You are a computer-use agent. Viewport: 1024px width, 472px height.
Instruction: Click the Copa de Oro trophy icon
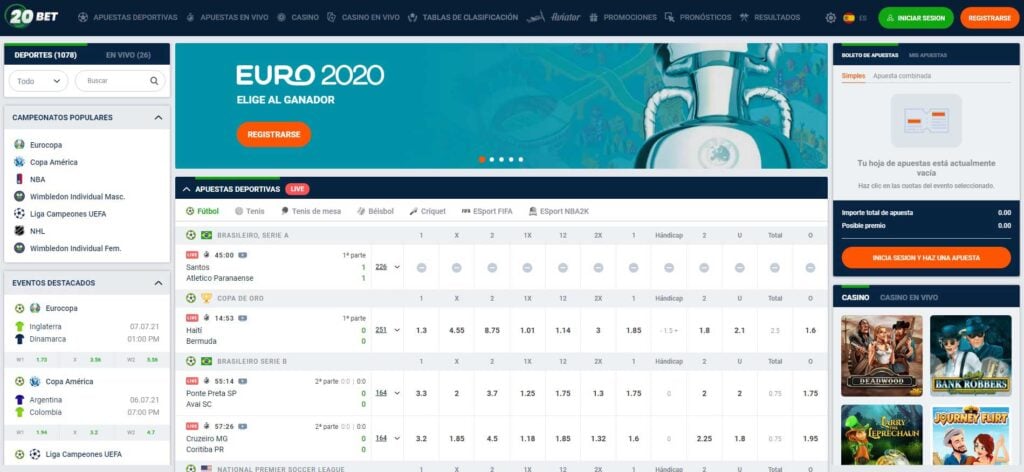point(206,298)
